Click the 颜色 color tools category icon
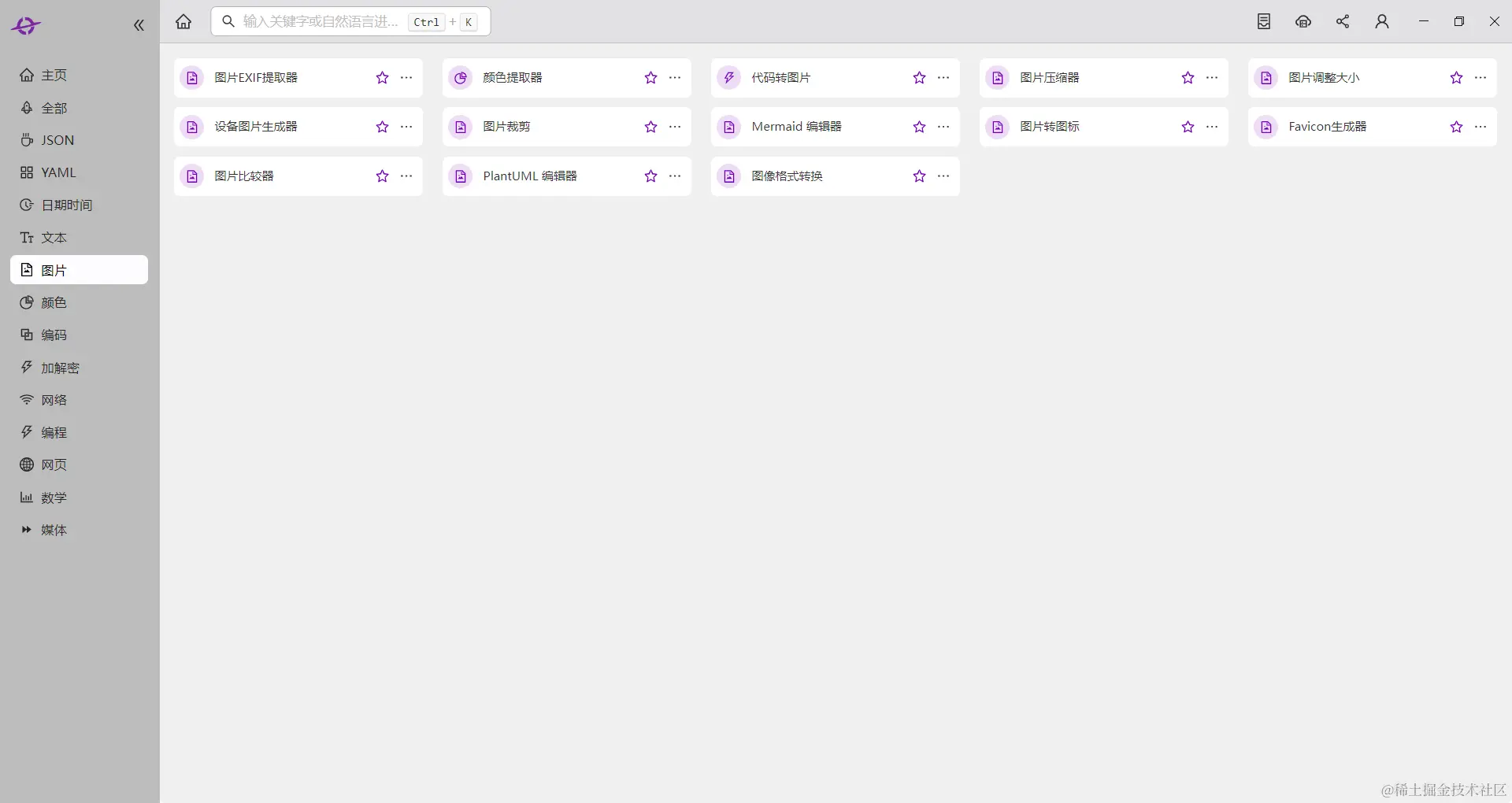This screenshot has width=1512, height=803. point(28,302)
